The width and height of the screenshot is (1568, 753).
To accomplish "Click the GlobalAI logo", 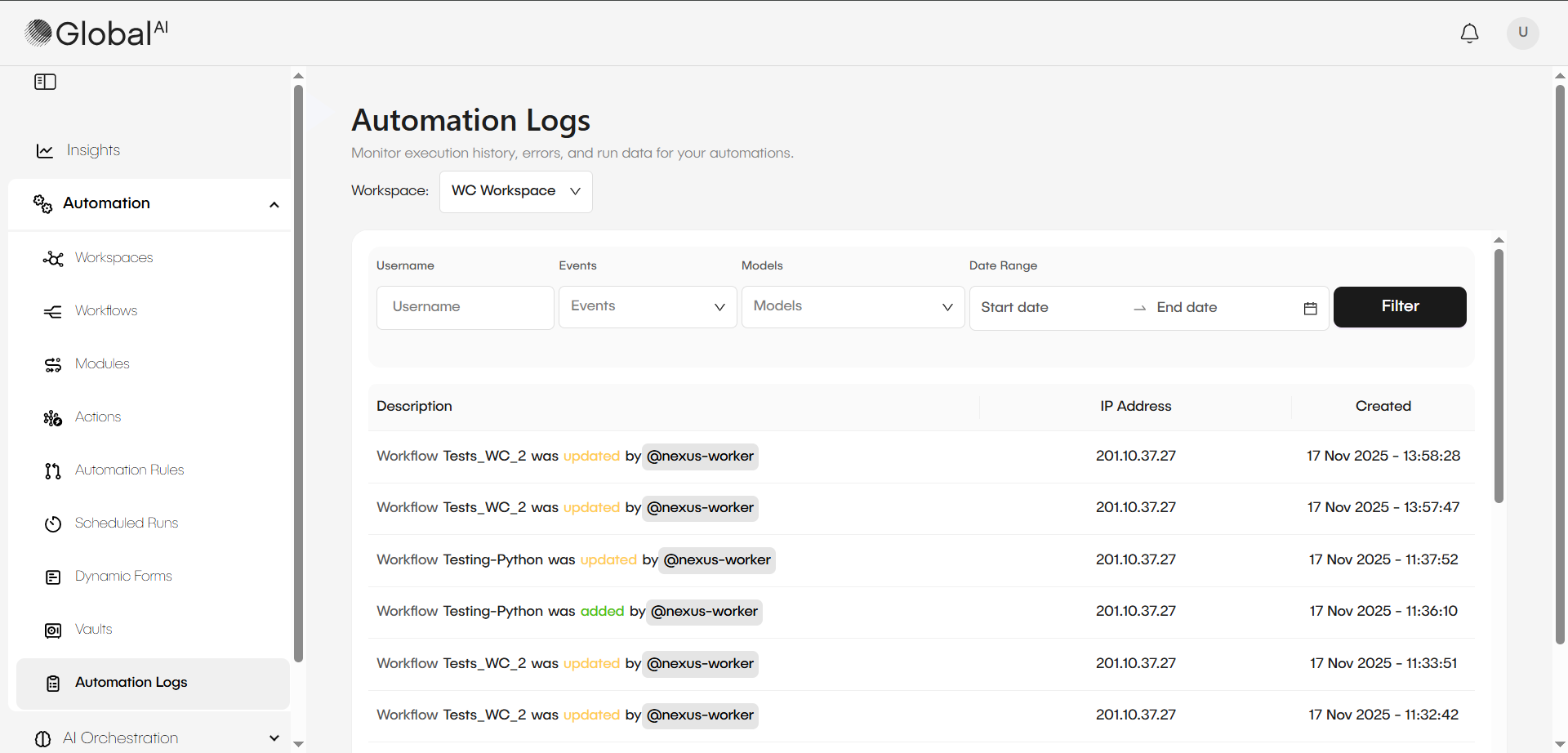I will coord(94,33).
